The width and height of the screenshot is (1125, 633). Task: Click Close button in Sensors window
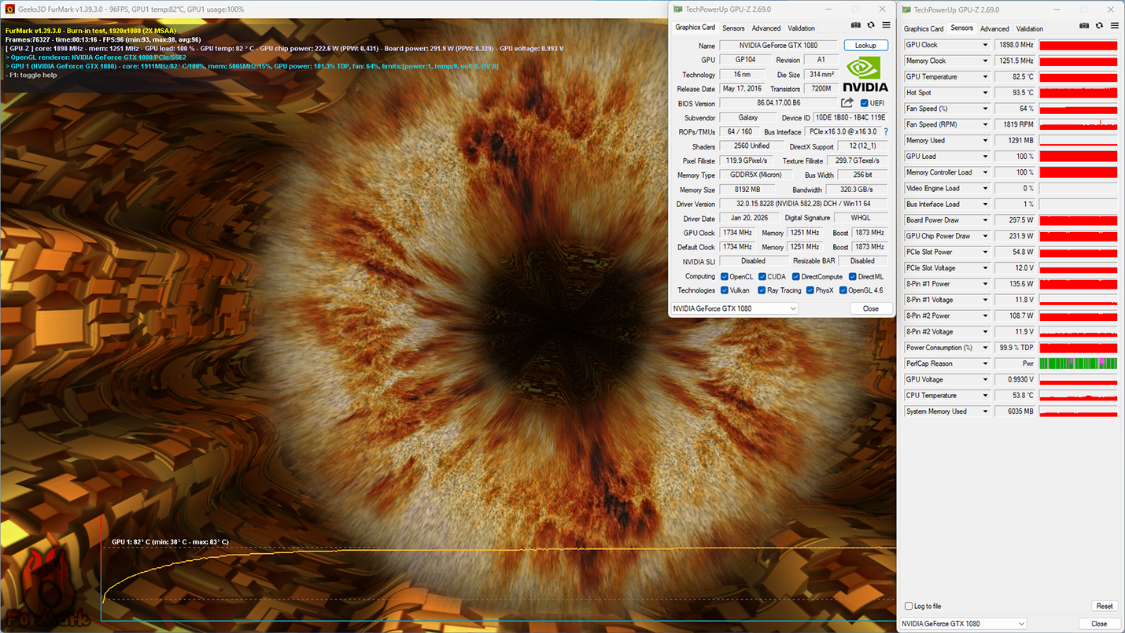(x=1098, y=624)
